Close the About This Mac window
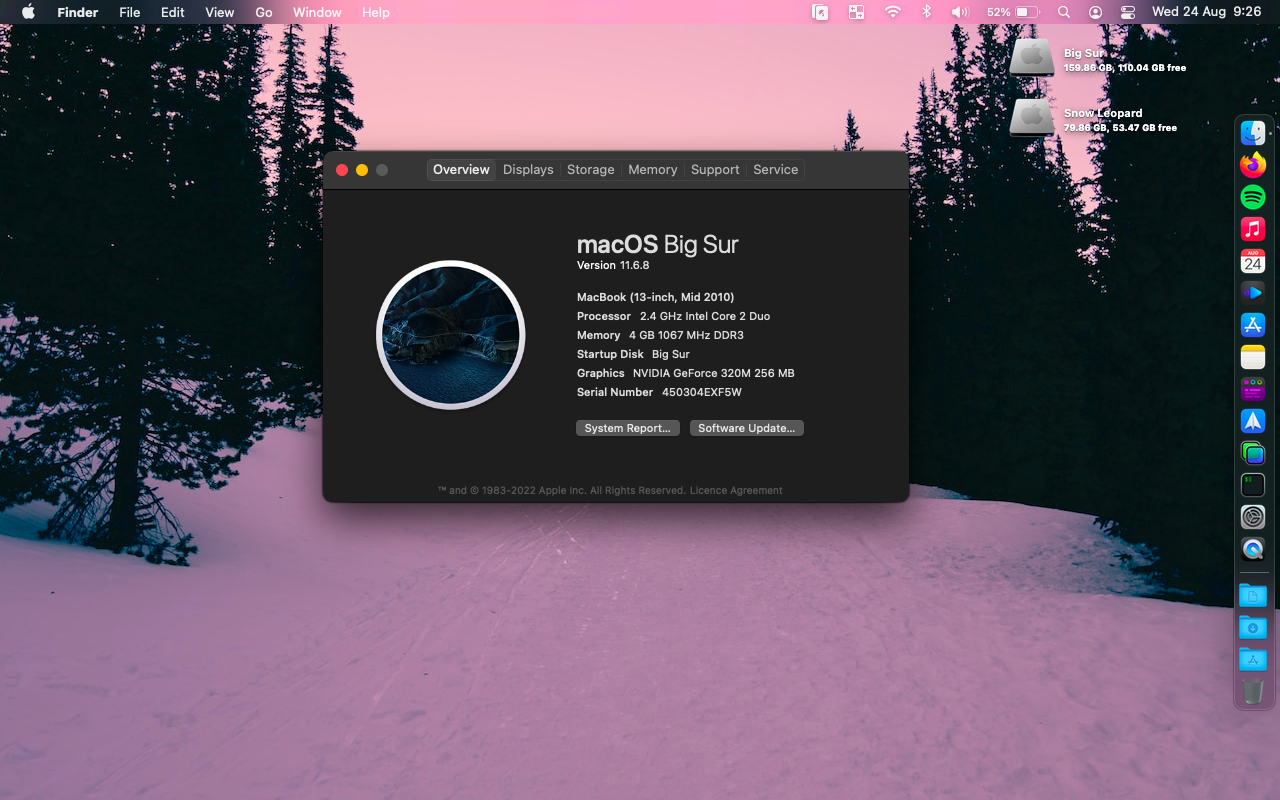Image resolution: width=1280 pixels, height=800 pixels. tap(342, 170)
